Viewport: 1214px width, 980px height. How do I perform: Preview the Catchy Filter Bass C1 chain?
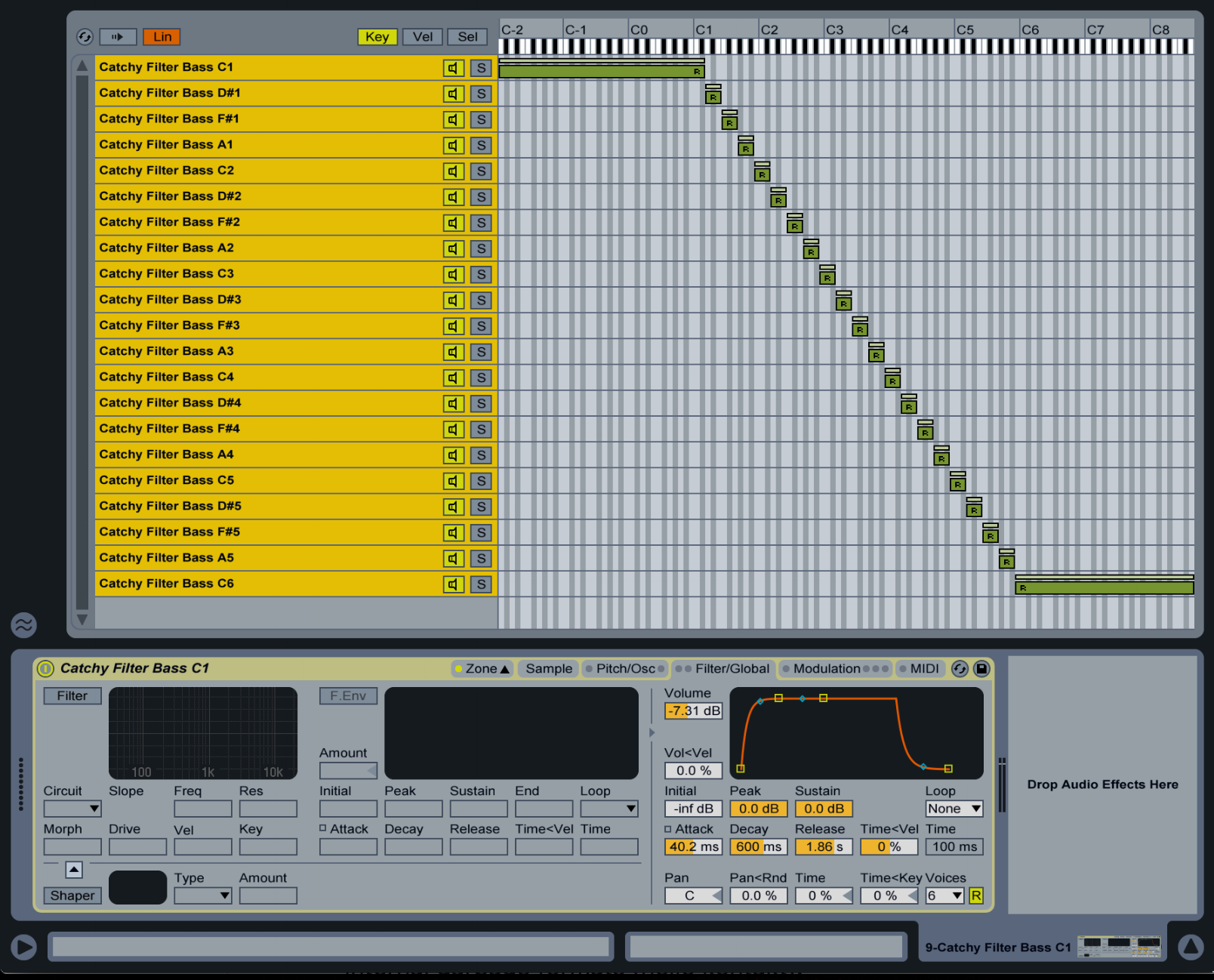453,68
